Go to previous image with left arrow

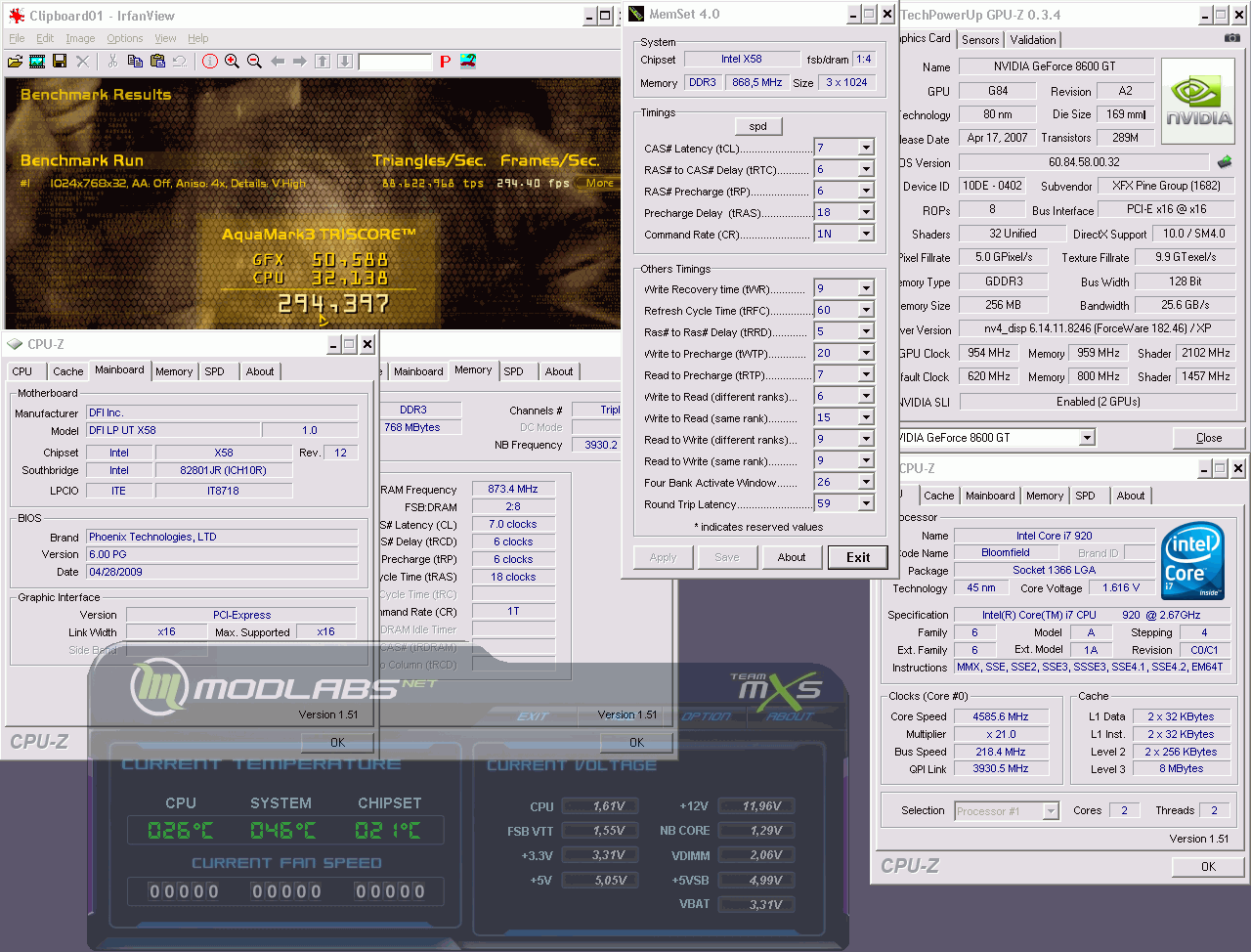click(x=278, y=62)
